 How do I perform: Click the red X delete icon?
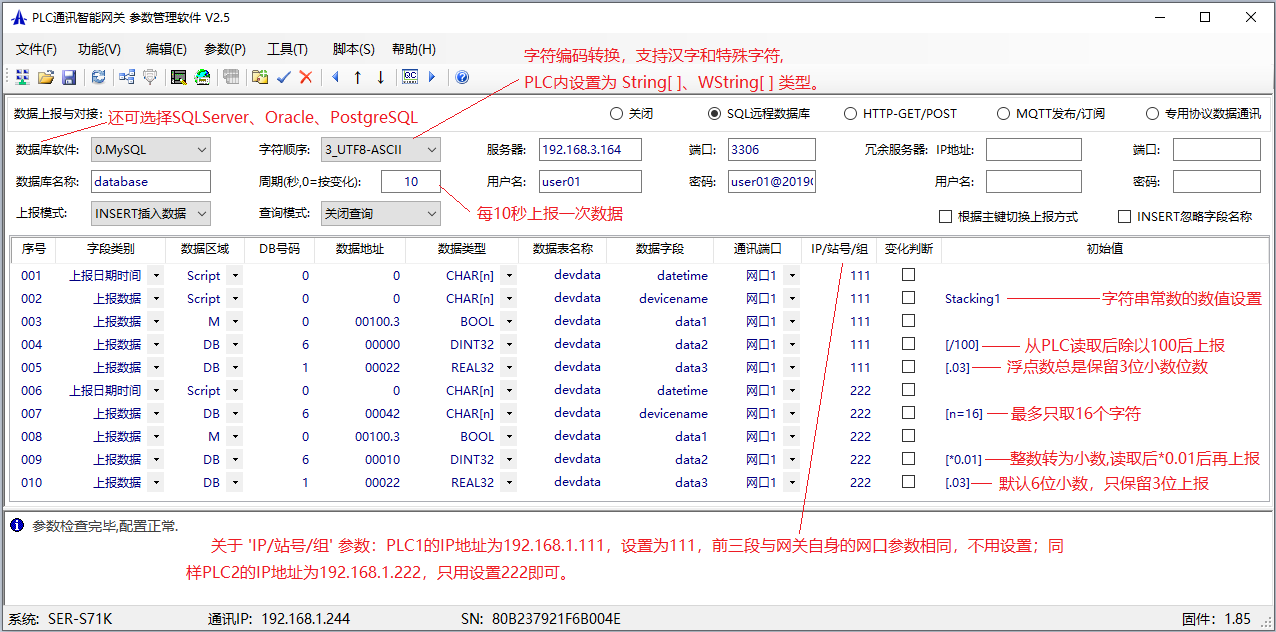(x=306, y=77)
